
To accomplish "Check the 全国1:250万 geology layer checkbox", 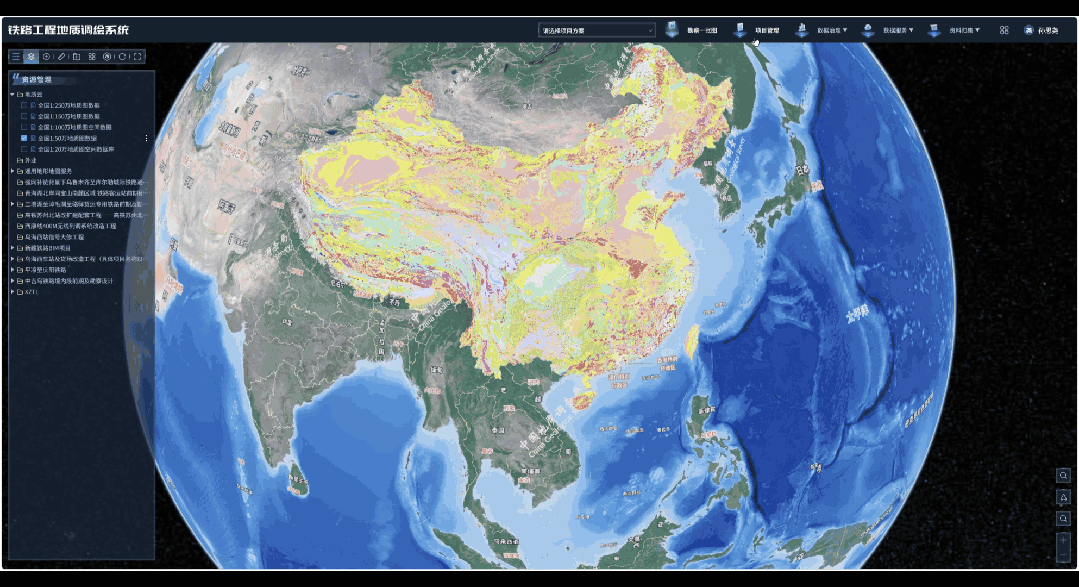I will 24,105.
